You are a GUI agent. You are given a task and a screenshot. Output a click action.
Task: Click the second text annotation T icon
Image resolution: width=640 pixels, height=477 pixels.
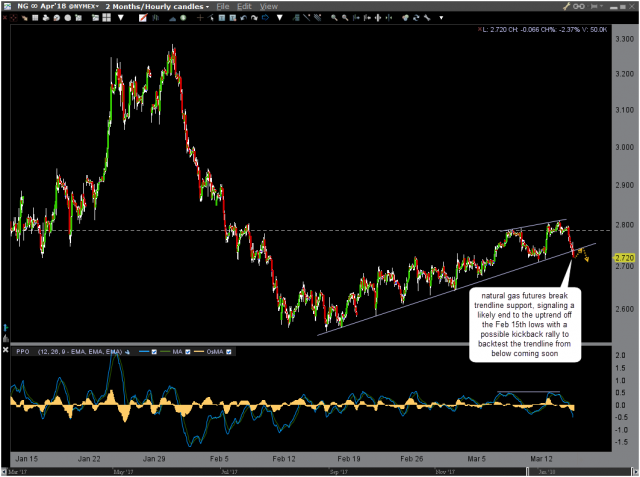pyautogui.click(x=233, y=18)
